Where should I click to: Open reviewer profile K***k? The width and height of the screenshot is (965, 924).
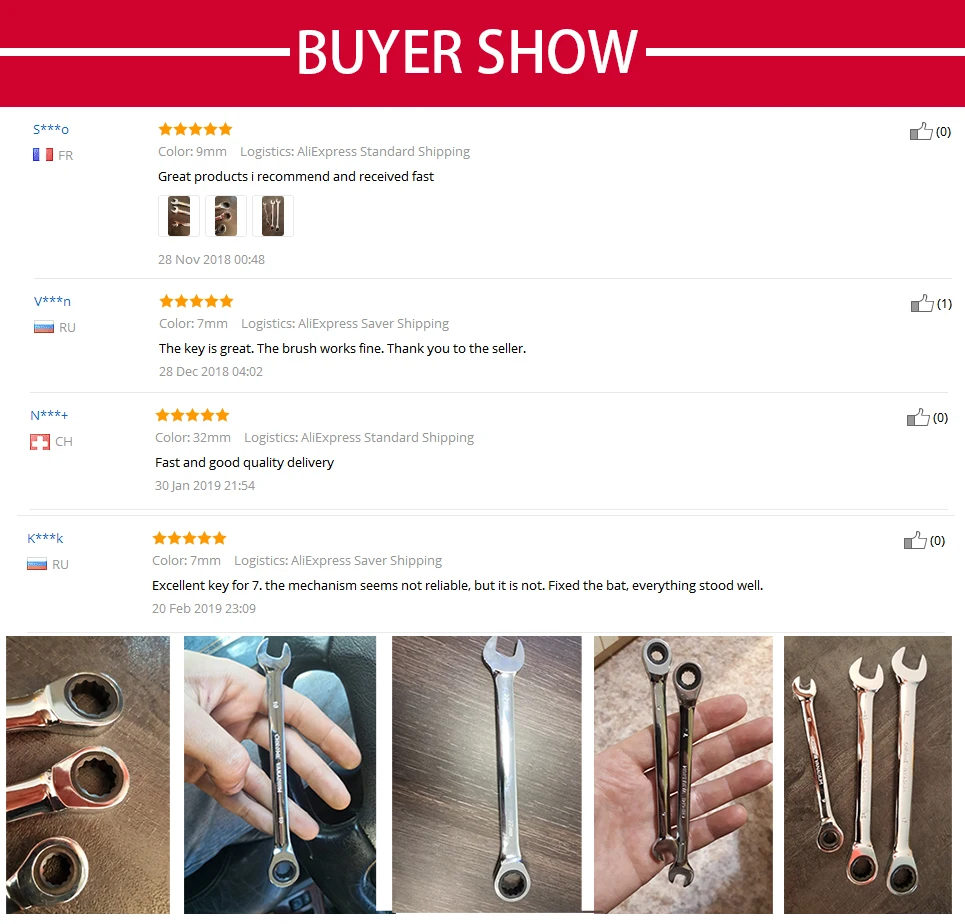(46, 538)
